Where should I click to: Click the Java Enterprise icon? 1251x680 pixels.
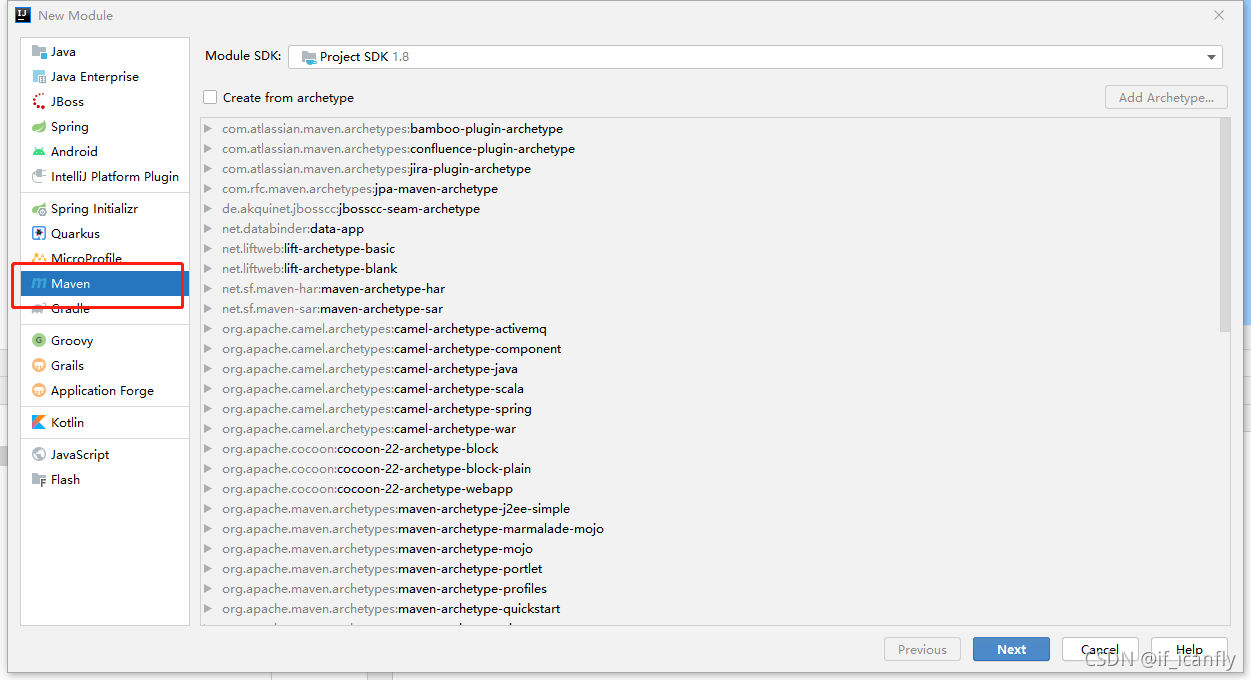coord(39,77)
